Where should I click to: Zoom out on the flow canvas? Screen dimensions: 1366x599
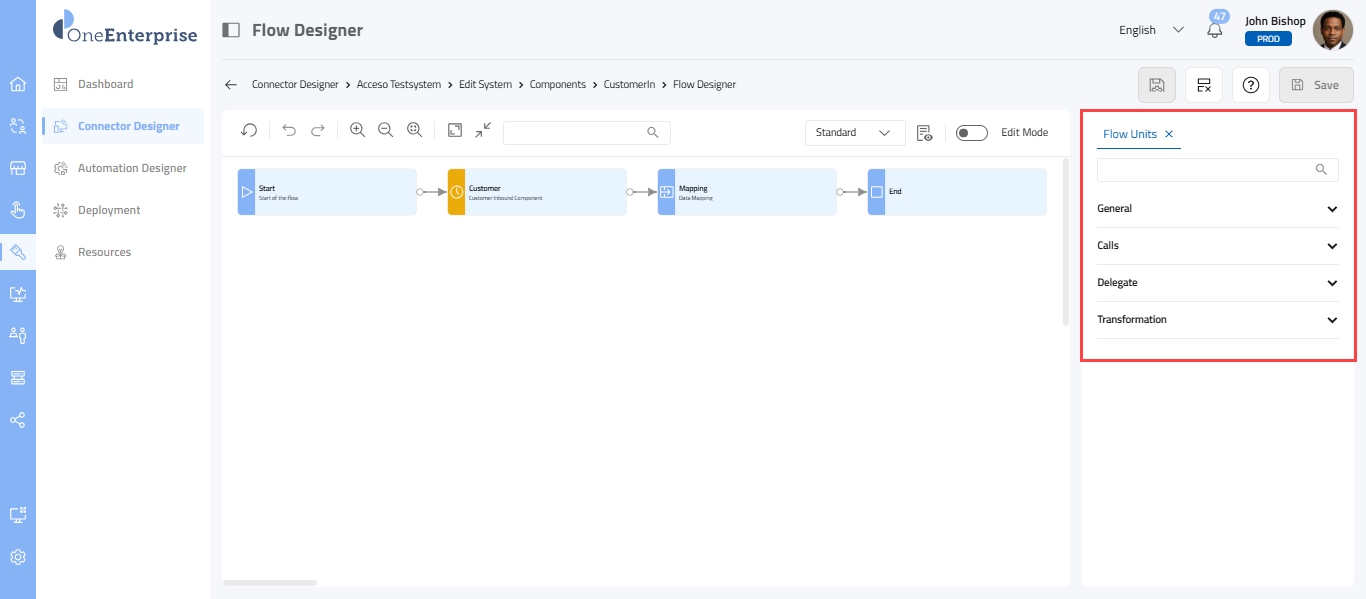click(x=385, y=131)
